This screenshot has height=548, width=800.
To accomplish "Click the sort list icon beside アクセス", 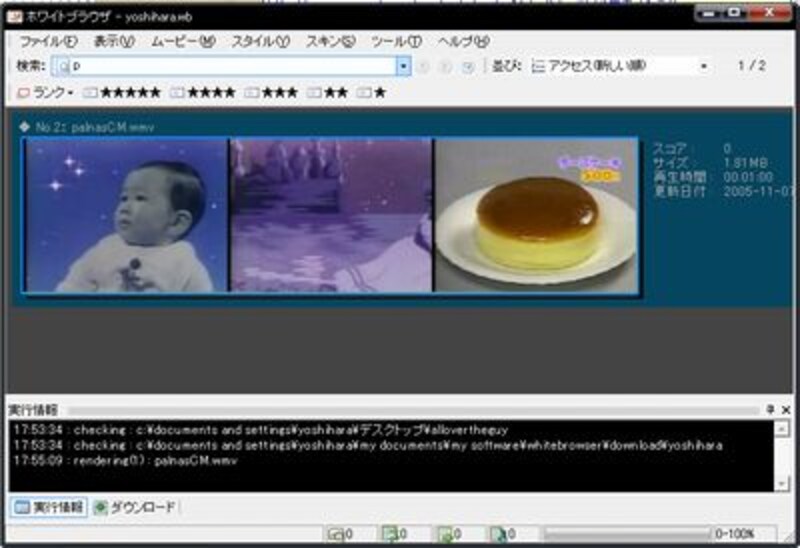I will (538, 66).
